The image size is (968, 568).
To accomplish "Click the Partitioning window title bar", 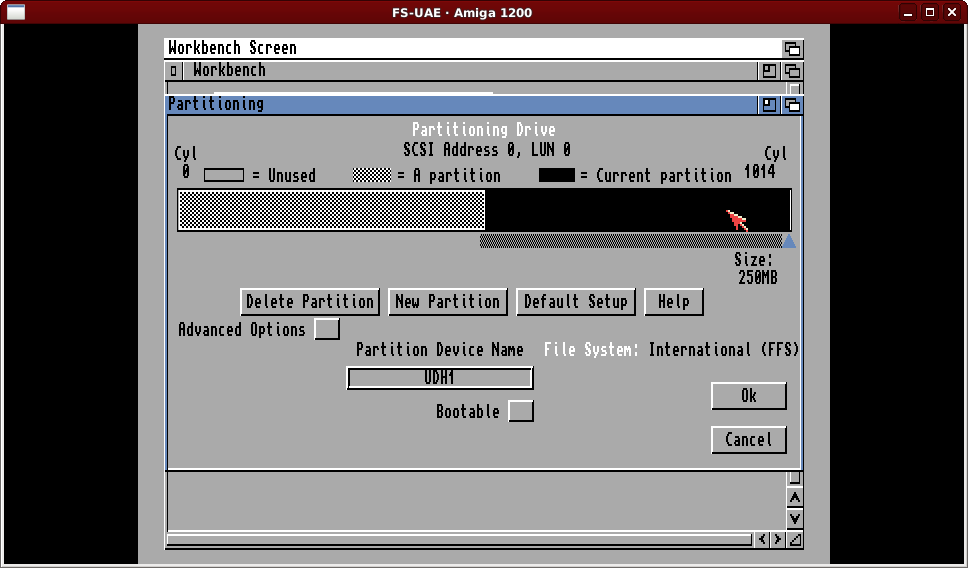I will (462, 104).
